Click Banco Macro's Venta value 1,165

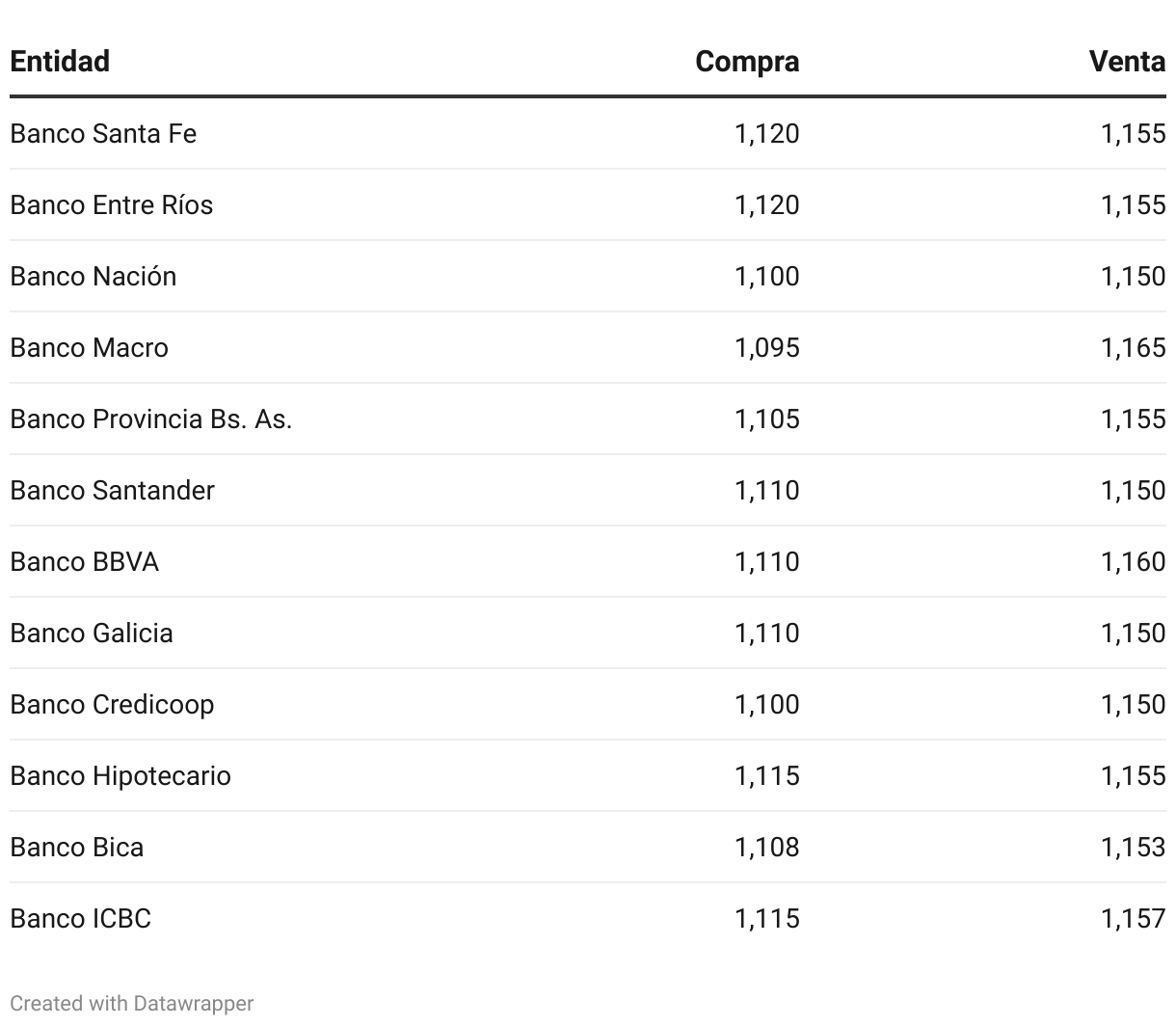(1133, 347)
